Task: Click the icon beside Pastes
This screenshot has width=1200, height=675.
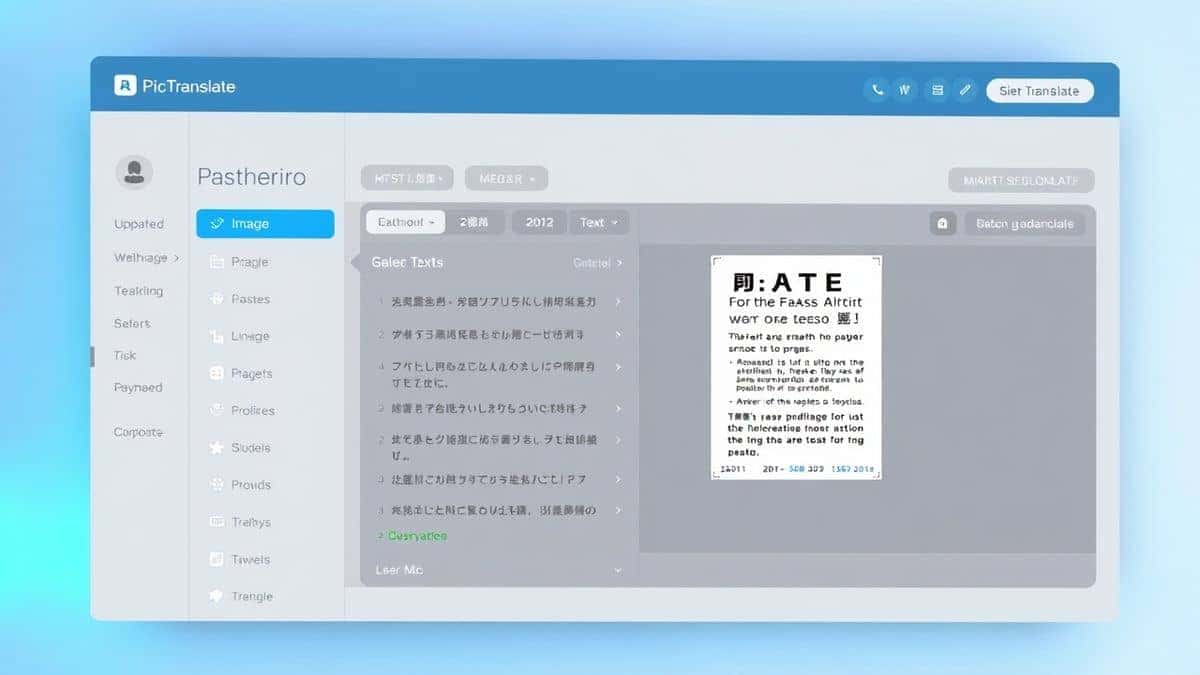Action: [216, 299]
